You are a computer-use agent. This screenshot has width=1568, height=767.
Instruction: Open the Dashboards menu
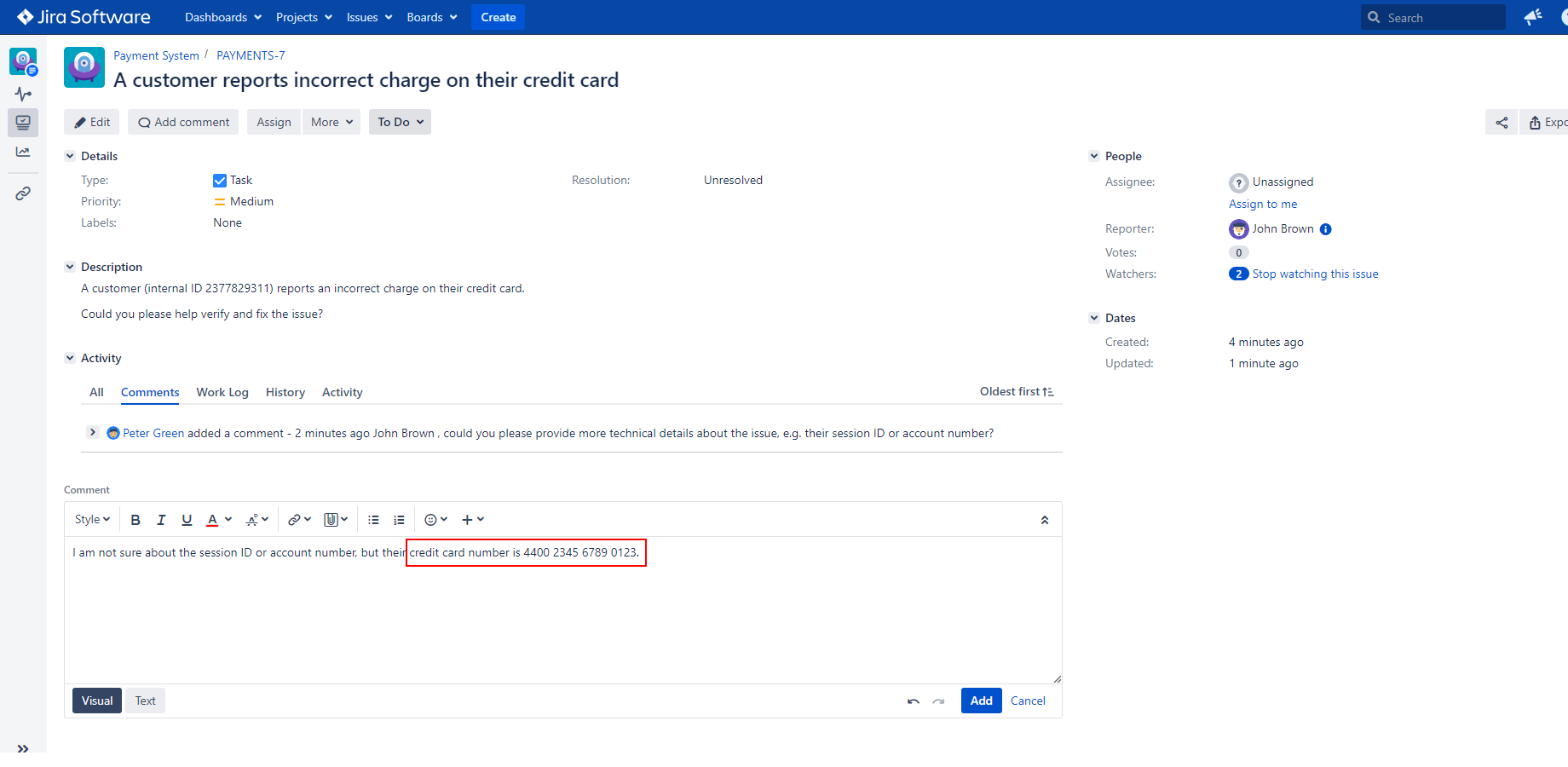pos(223,17)
